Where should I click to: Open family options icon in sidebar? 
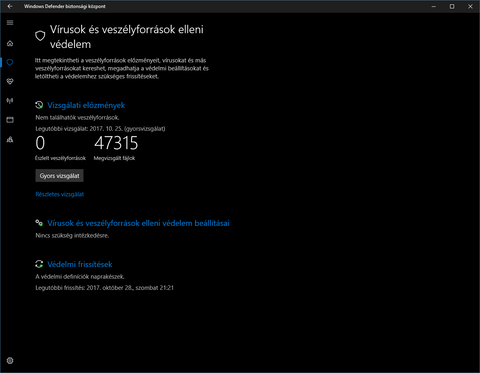10,139
